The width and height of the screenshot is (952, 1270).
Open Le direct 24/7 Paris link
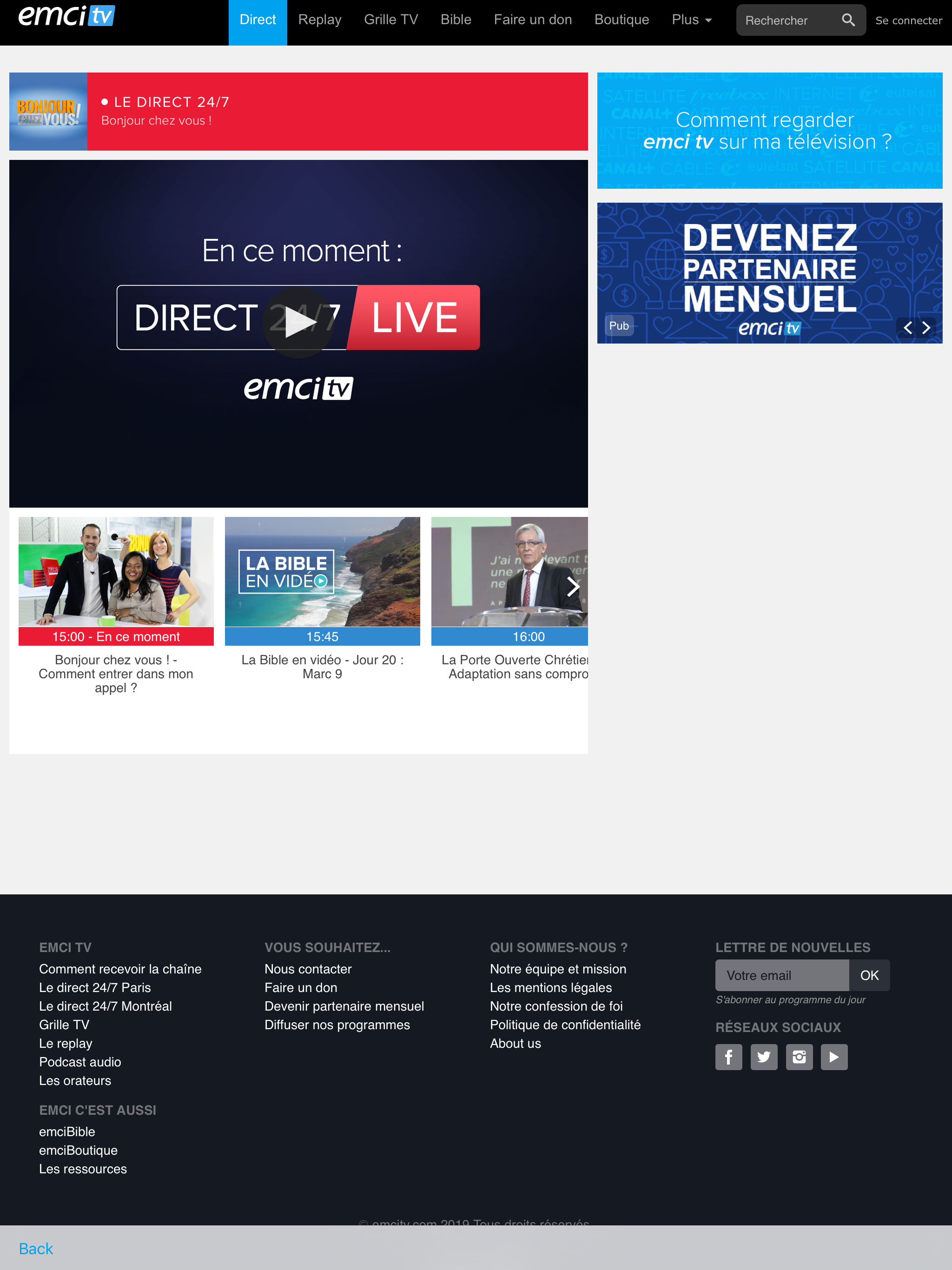click(x=95, y=987)
